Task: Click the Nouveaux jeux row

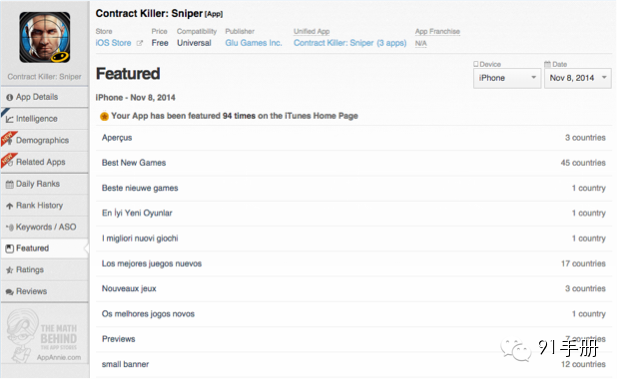Action: (x=353, y=288)
